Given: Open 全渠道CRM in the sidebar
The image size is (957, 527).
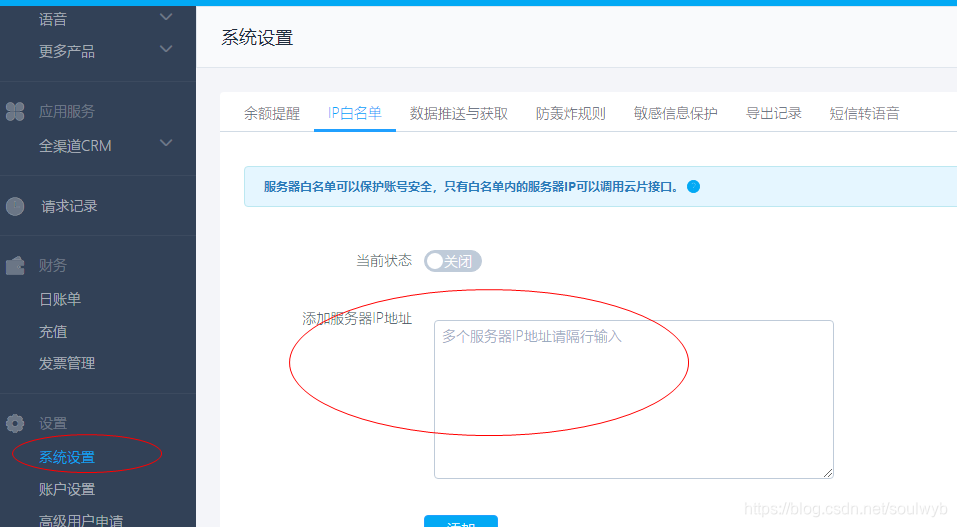Looking at the screenshot, I should coord(75,146).
